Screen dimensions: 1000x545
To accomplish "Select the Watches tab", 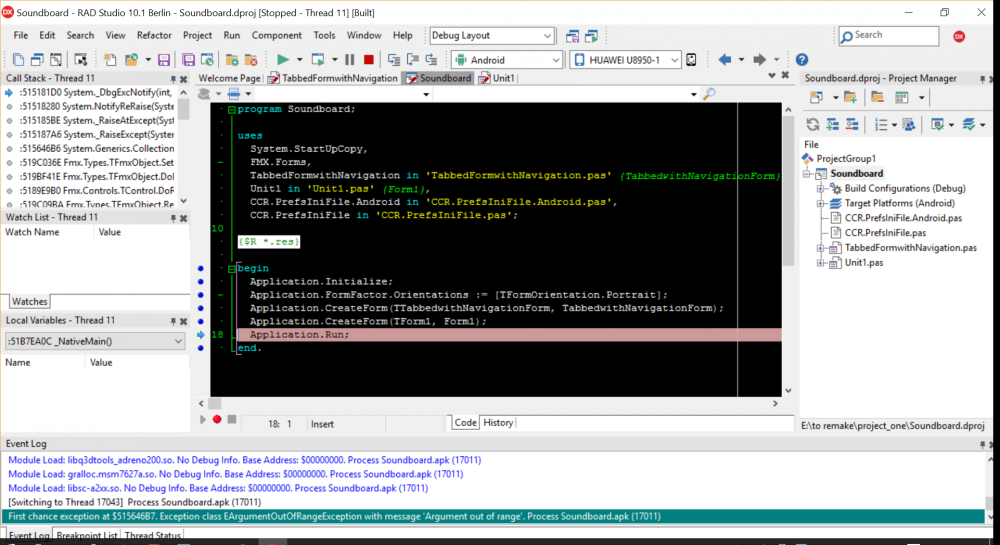I will (30, 302).
